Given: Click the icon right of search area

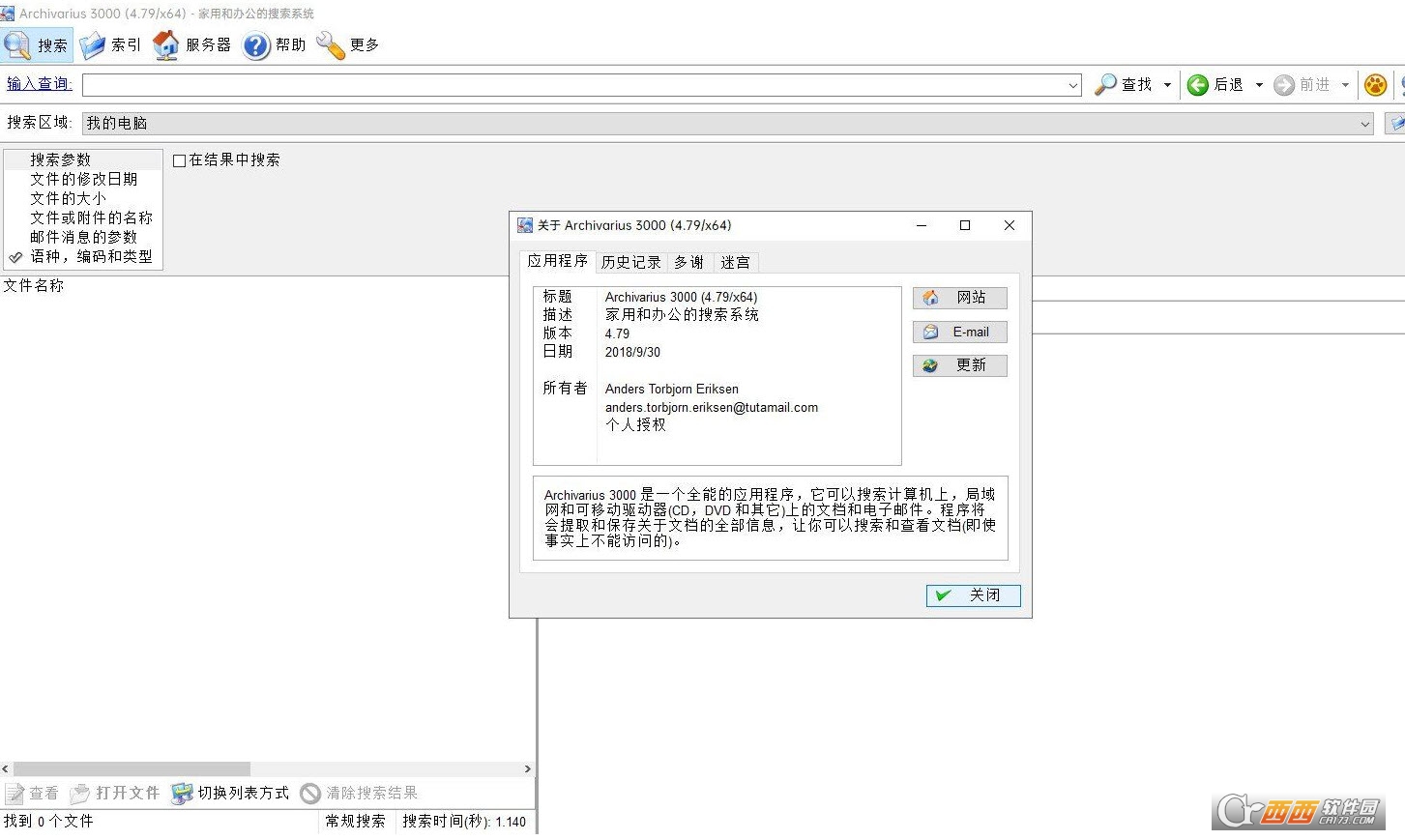Looking at the screenshot, I should tap(1395, 124).
